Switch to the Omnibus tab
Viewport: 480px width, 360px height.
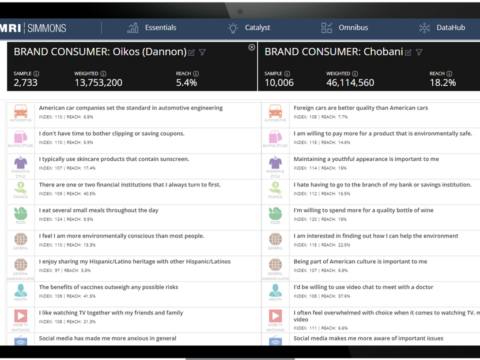point(344,28)
